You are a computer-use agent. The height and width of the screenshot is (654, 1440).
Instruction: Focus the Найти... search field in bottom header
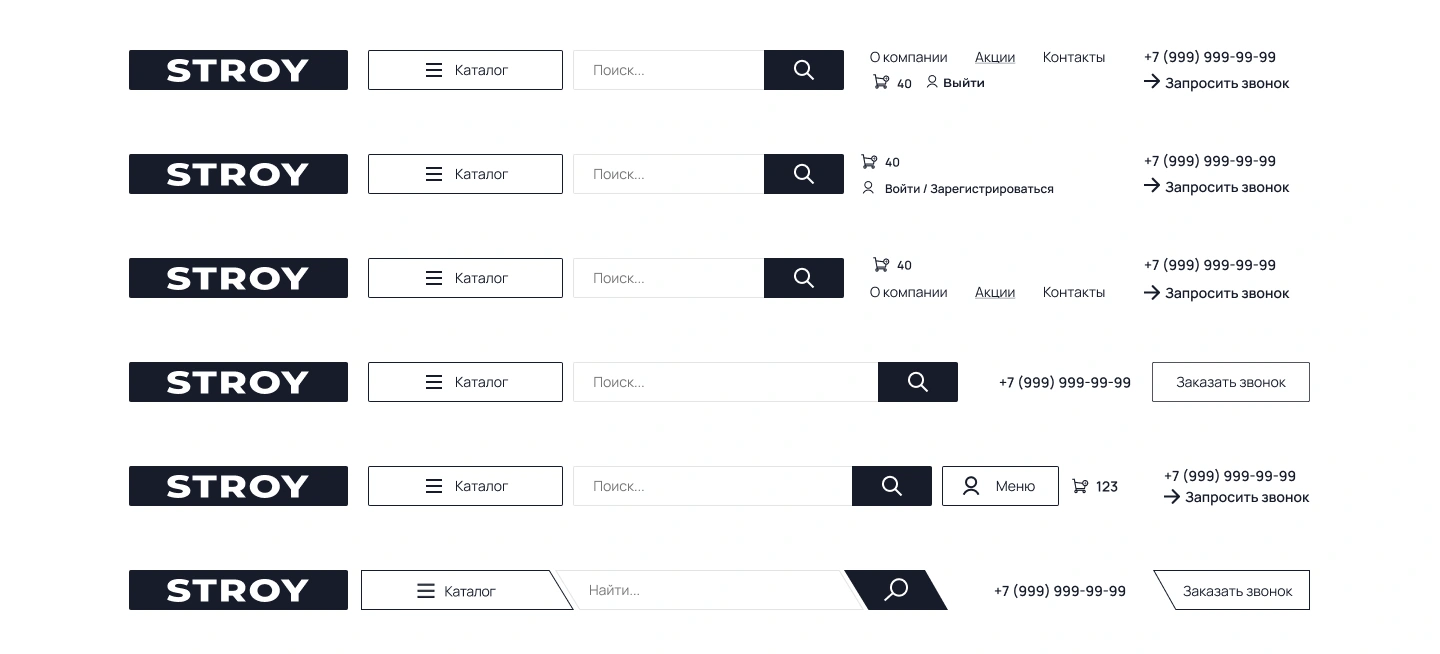[711, 590]
